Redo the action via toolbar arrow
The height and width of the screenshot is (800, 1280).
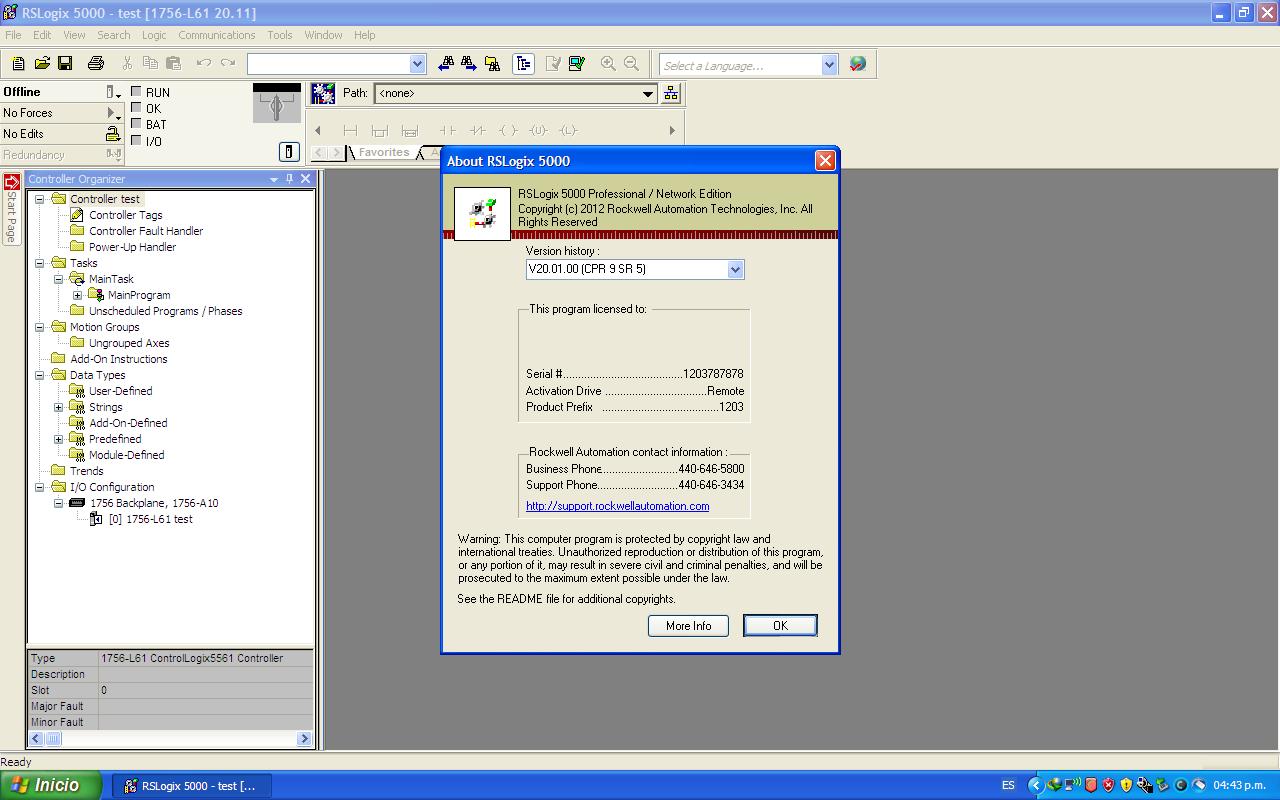click(x=228, y=63)
